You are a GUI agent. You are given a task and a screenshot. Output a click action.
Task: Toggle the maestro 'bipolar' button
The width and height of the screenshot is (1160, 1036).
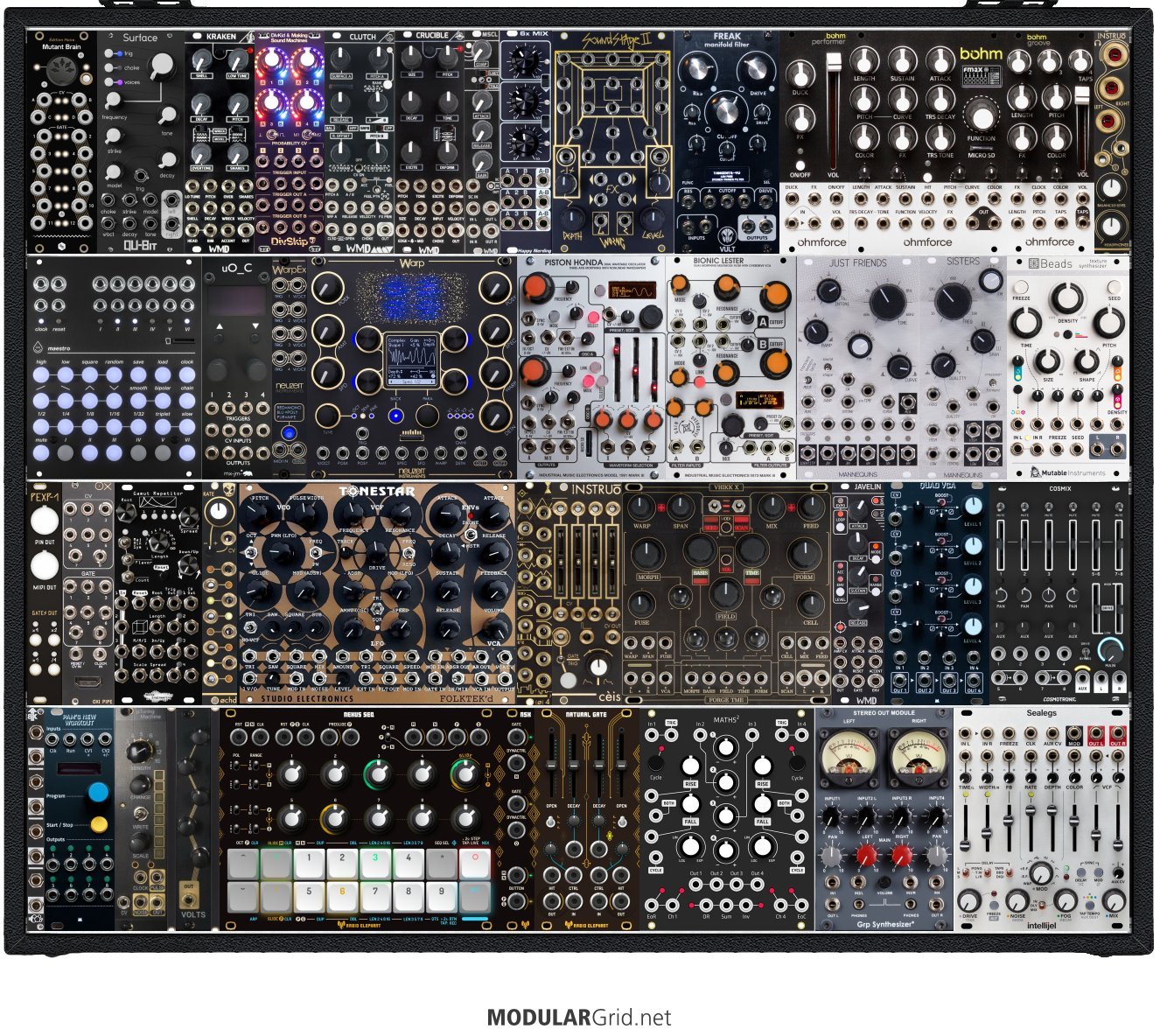coord(163,400)
